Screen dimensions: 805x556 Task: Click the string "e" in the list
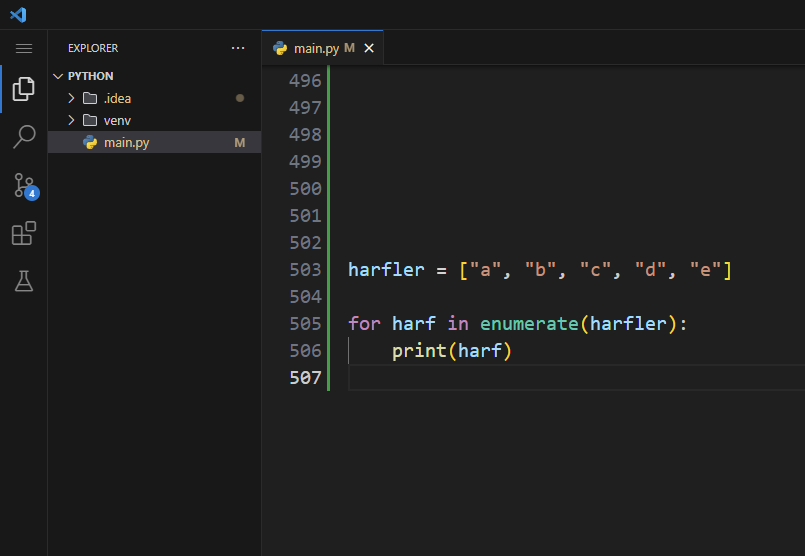tap(705, 270)
